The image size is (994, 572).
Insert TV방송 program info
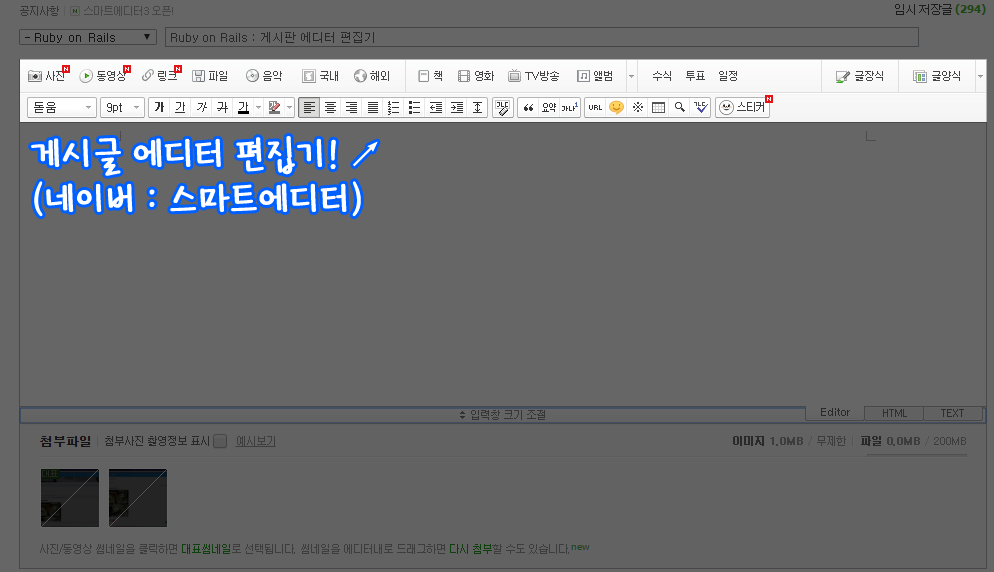click(x=534, y=75)
